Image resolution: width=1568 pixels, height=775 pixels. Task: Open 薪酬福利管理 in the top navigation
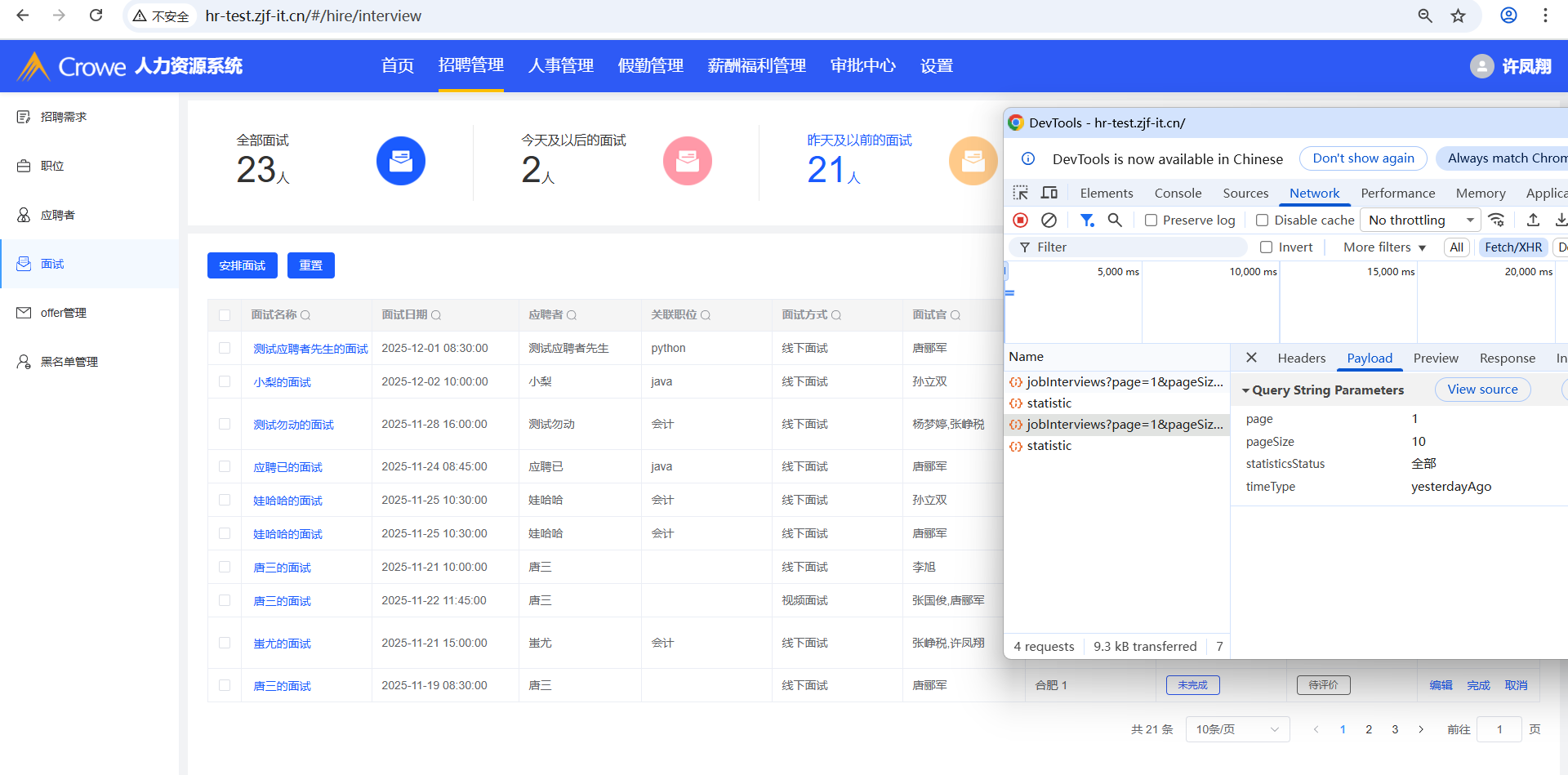[756, 65]
